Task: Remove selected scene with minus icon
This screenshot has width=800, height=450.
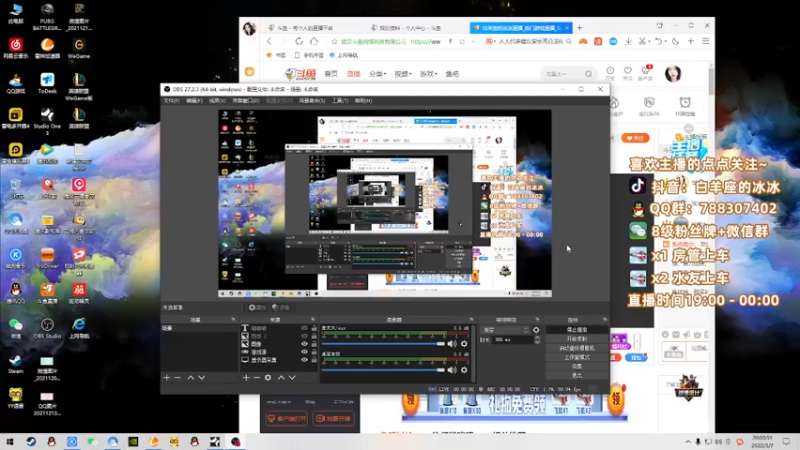Action: pos(178,378)
